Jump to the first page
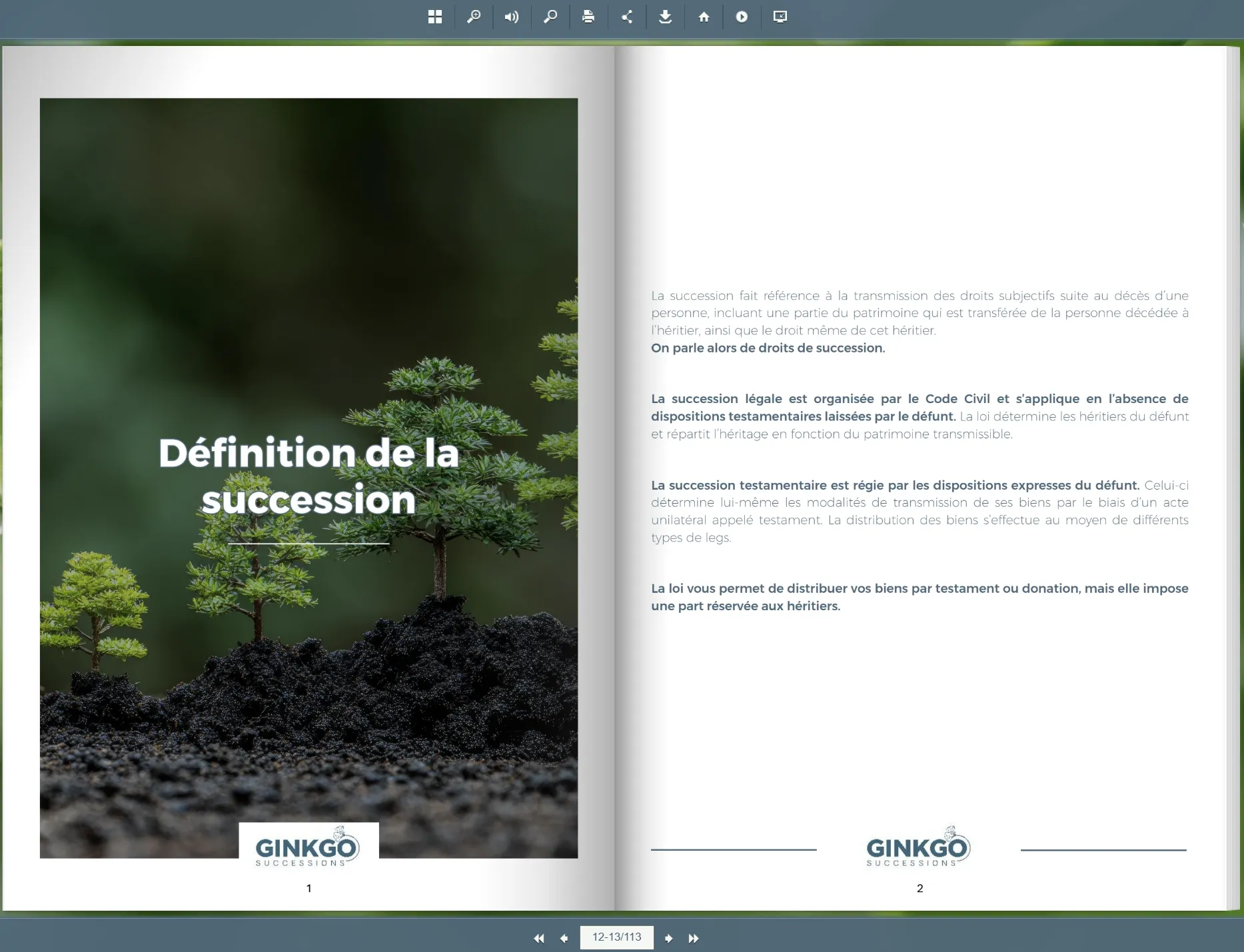Image resolution: width=1244 pixels, height=952 pixels. point(538,938)
